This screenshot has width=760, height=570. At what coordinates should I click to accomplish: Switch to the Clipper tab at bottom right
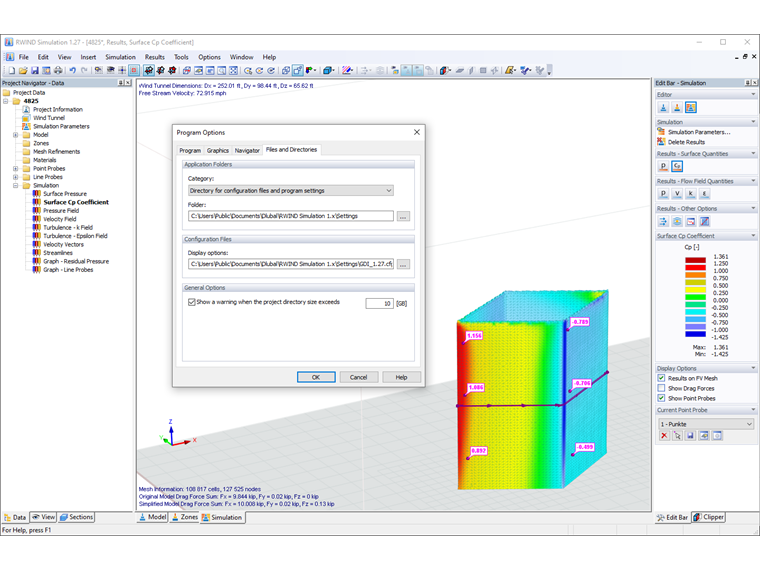[709, 517]
